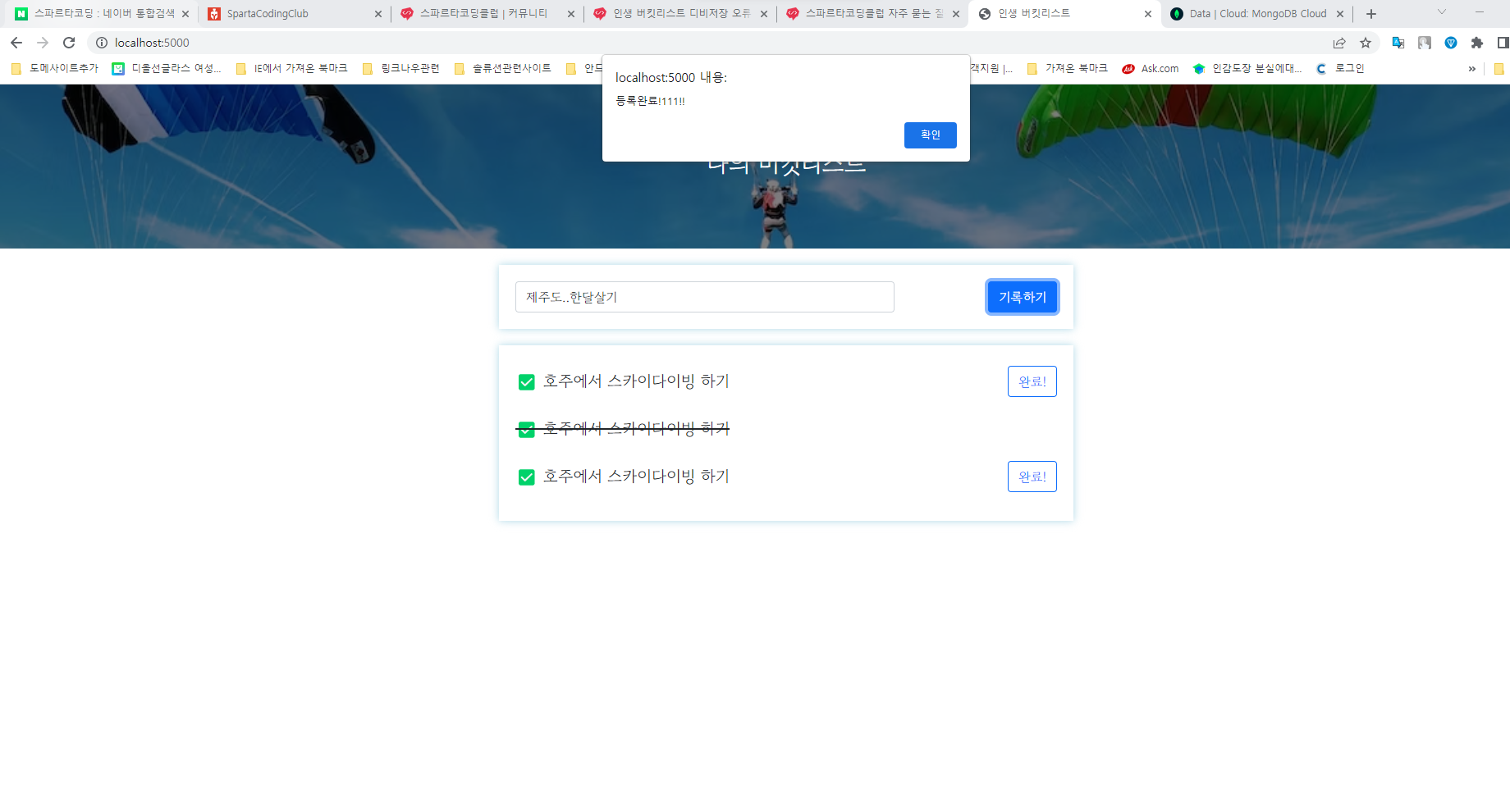Image resolution: width=1510 pixels, height=812 pixels.
Task: Toggle green check on the strikethrough item
Action: [x=527, y=430]
